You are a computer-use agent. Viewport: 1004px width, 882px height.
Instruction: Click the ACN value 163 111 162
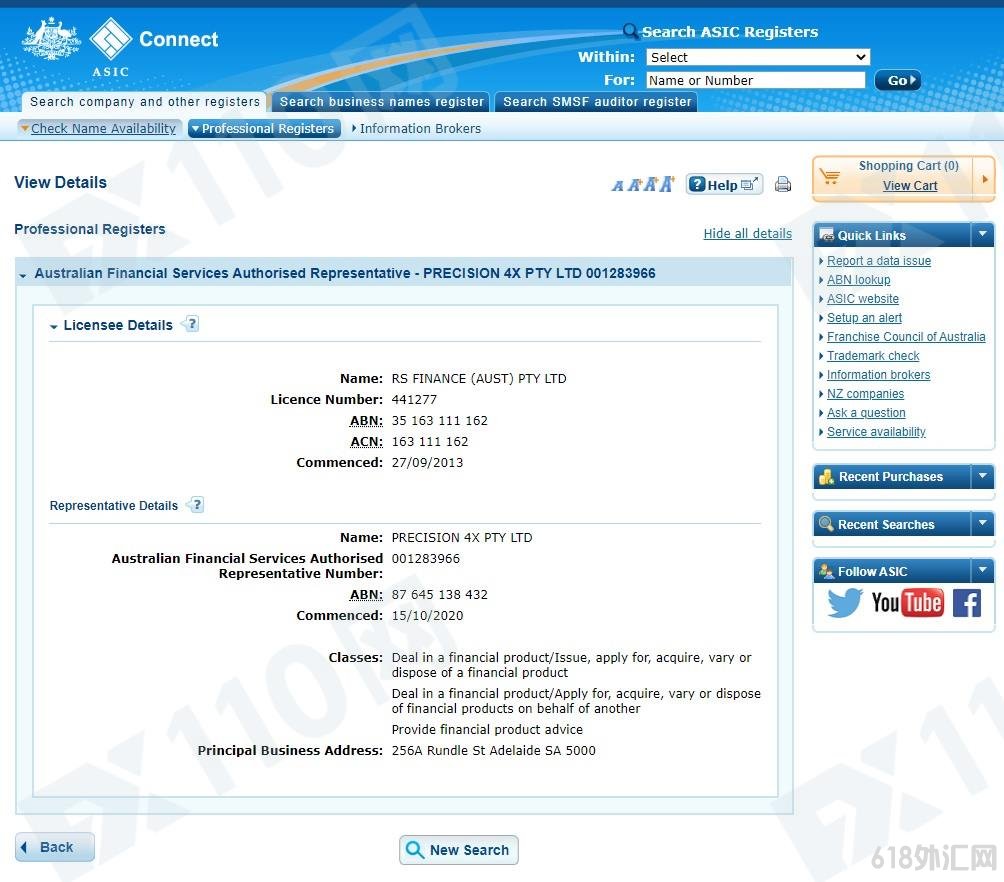(x=430, y=442)
